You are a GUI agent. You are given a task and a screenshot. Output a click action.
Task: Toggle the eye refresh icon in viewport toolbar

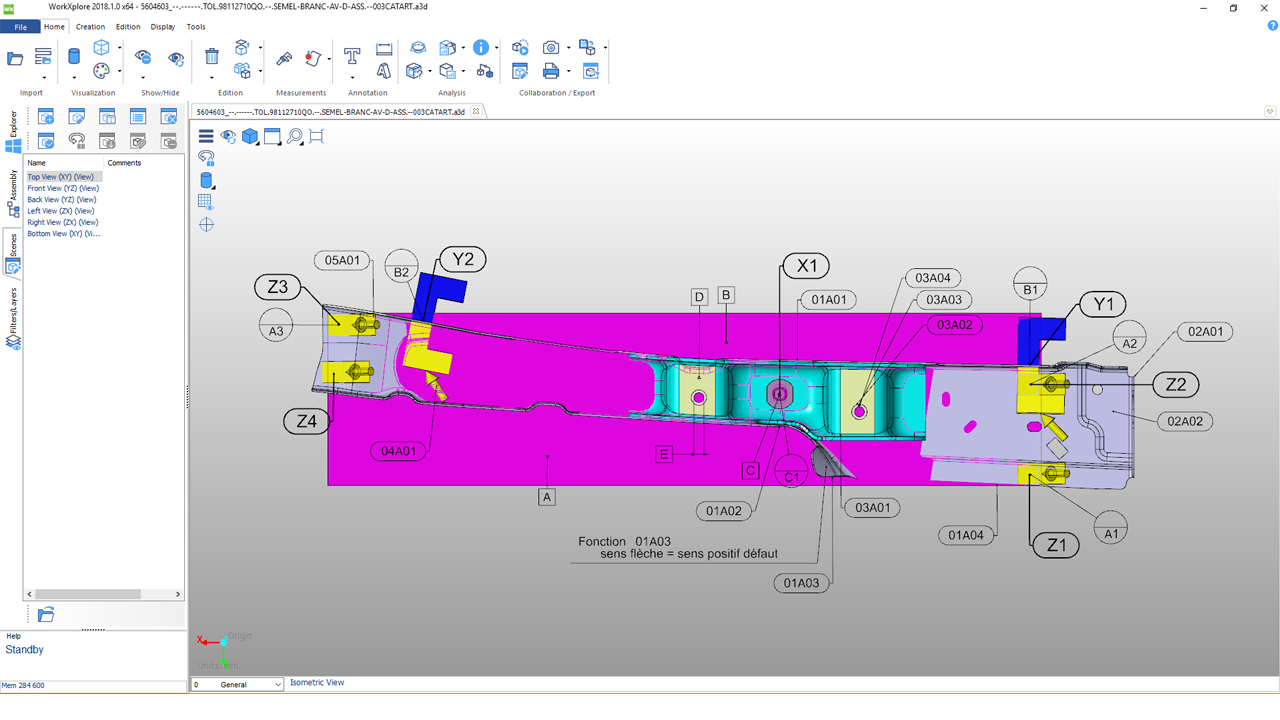(x=228, y=137)
